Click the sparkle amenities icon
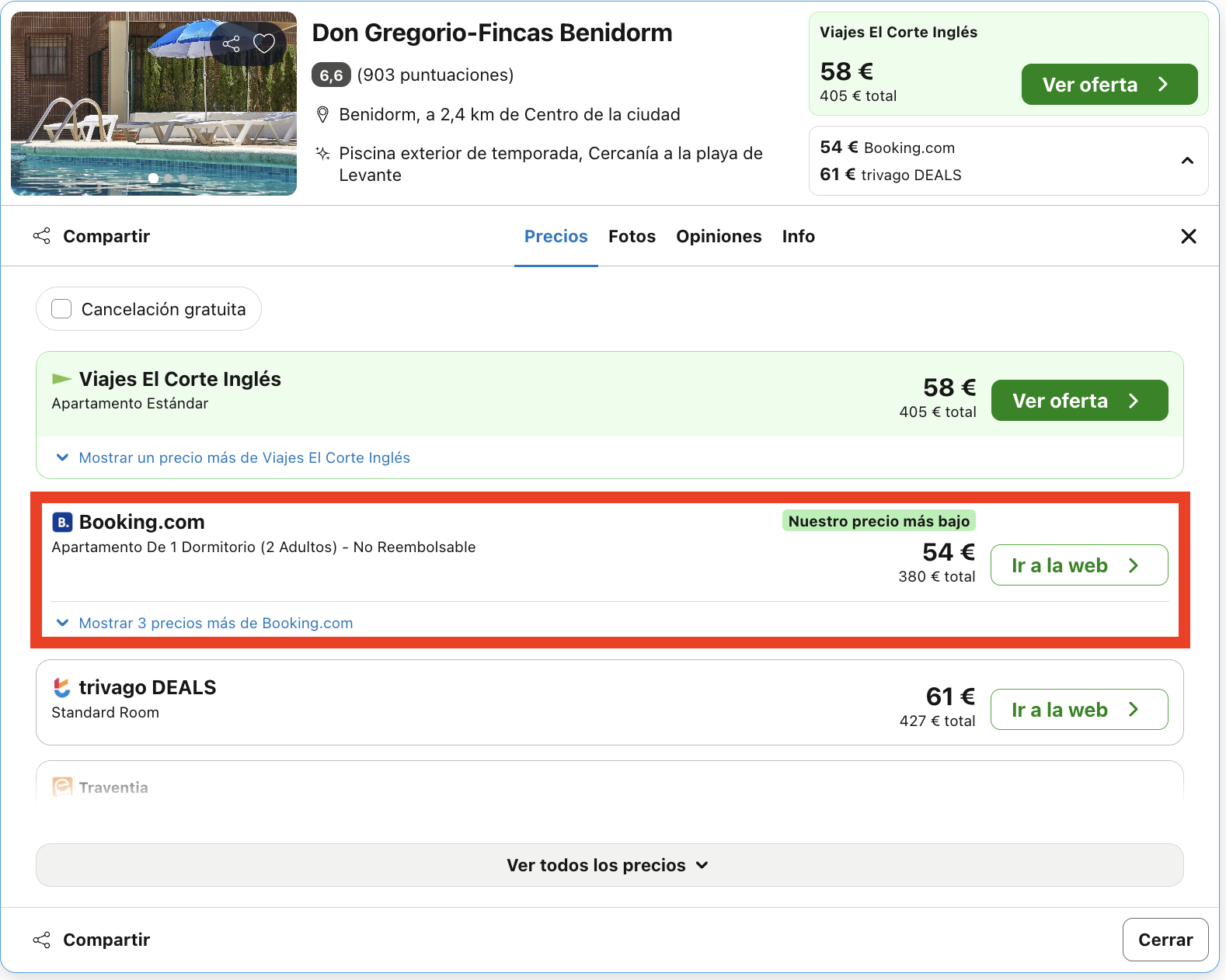The image size is (1226, 980). (322, 153)
